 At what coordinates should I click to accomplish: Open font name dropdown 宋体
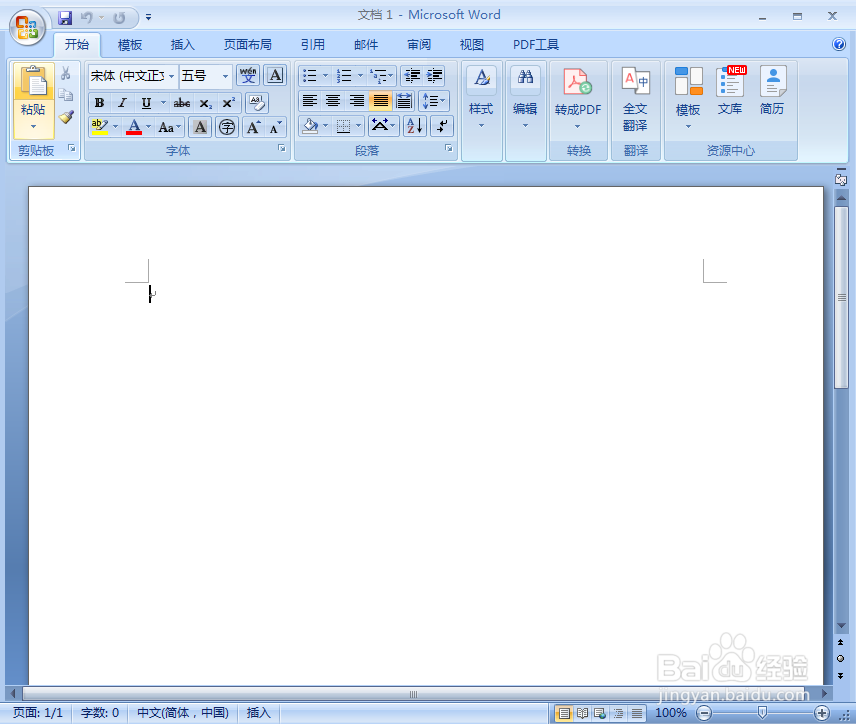171,76
